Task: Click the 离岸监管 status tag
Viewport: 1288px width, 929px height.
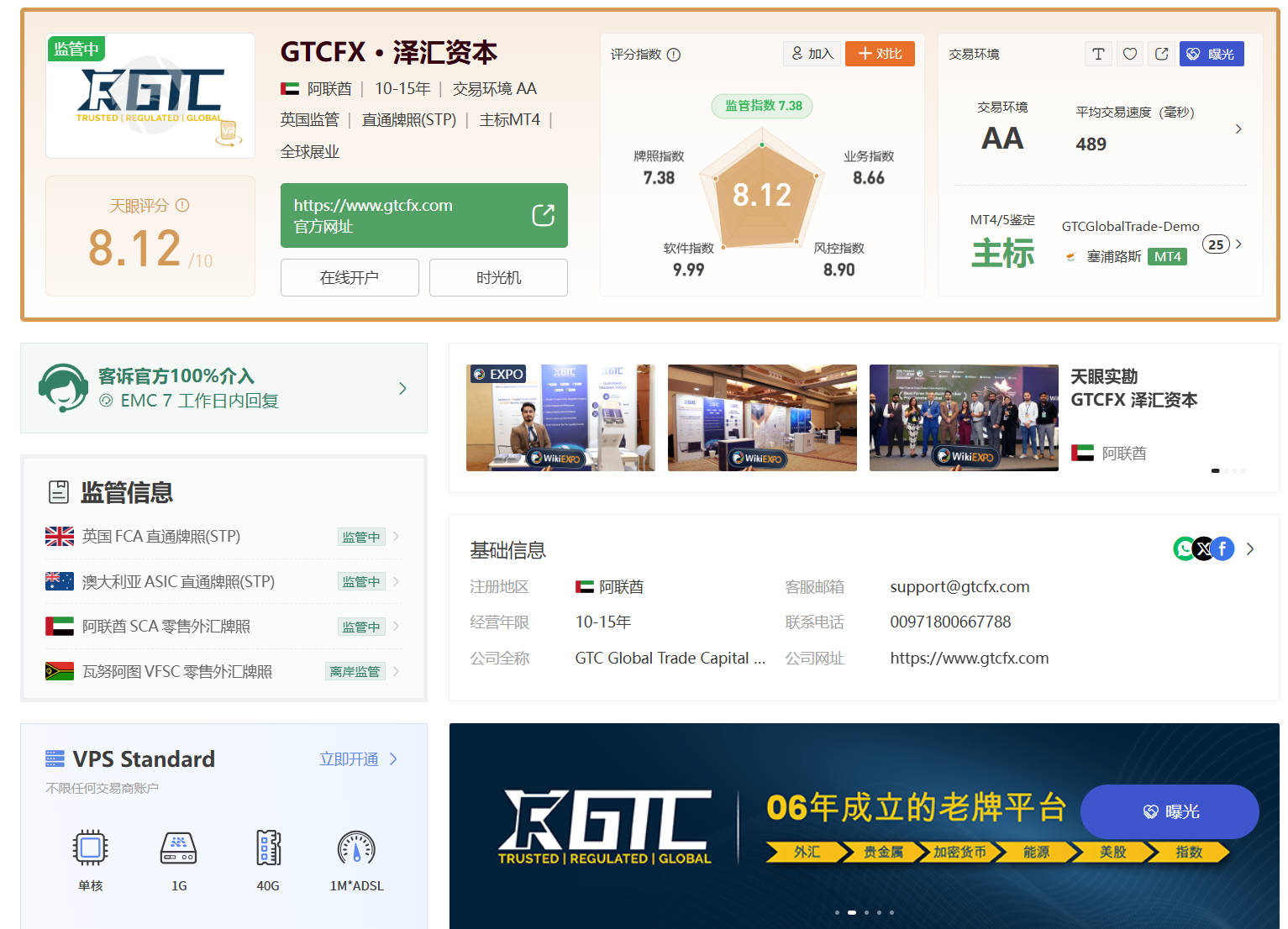Action: tap(355, 671)
